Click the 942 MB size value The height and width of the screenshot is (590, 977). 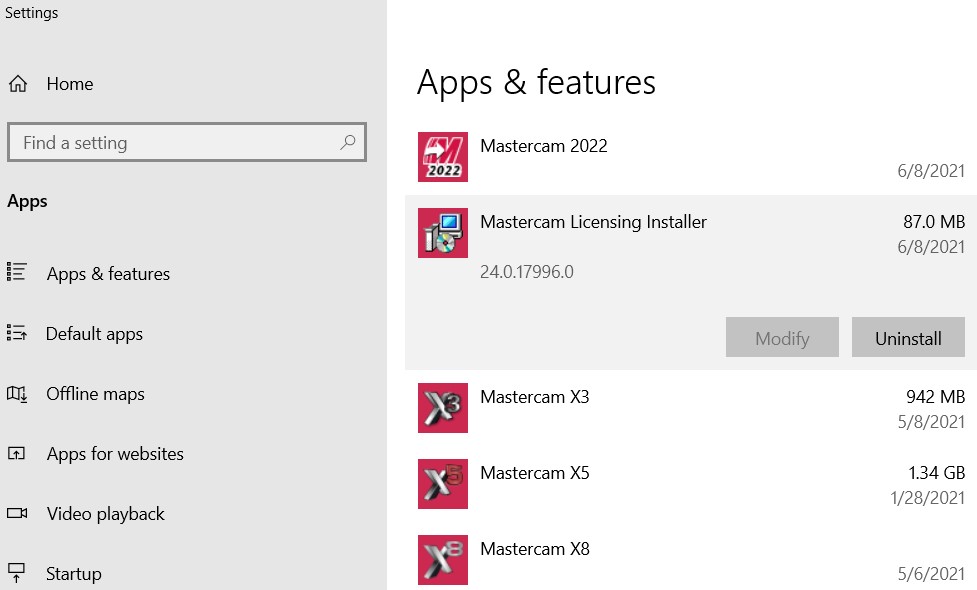[935, 397]
